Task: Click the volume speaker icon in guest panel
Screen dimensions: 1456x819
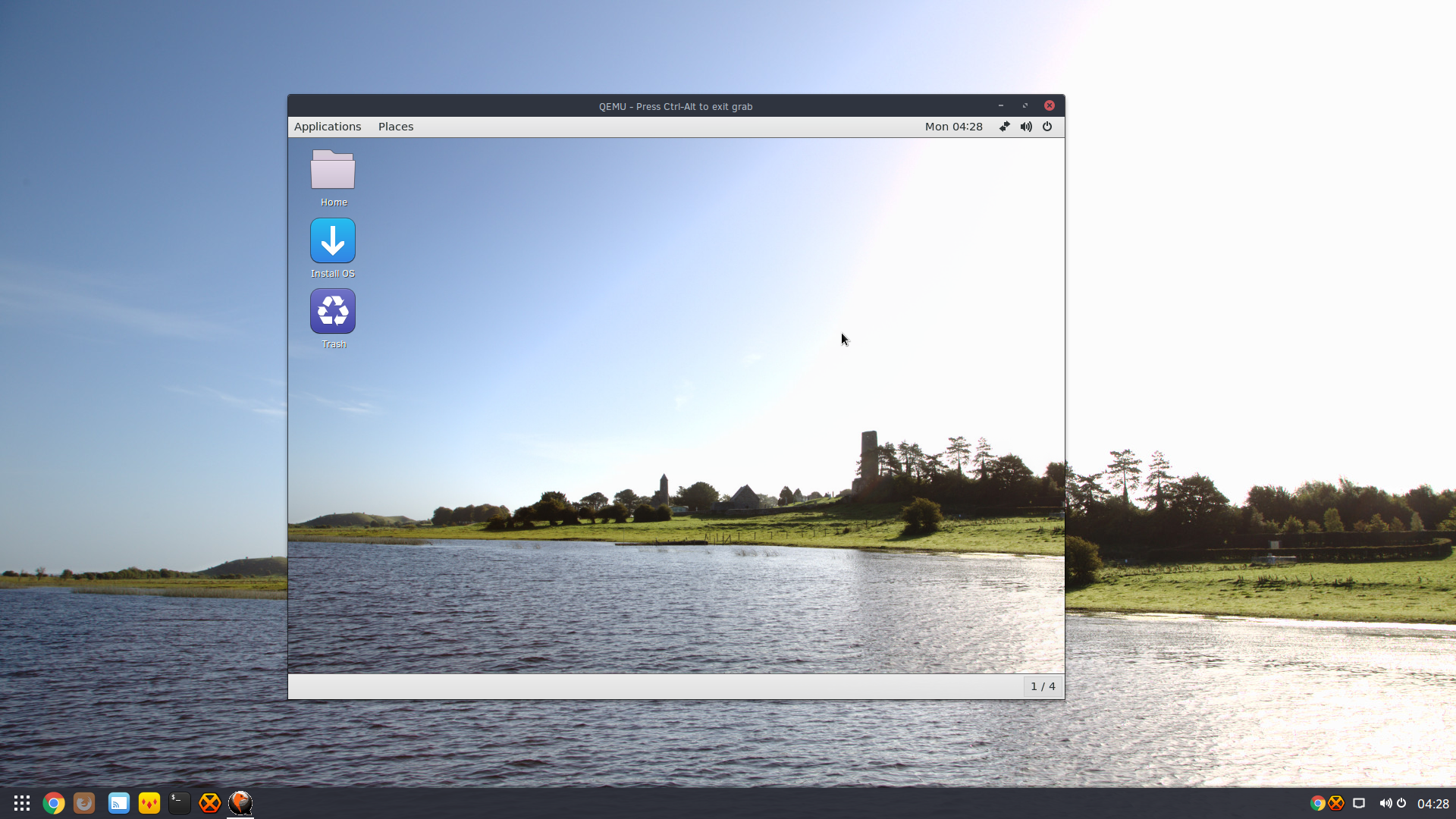Action: 1026,127
